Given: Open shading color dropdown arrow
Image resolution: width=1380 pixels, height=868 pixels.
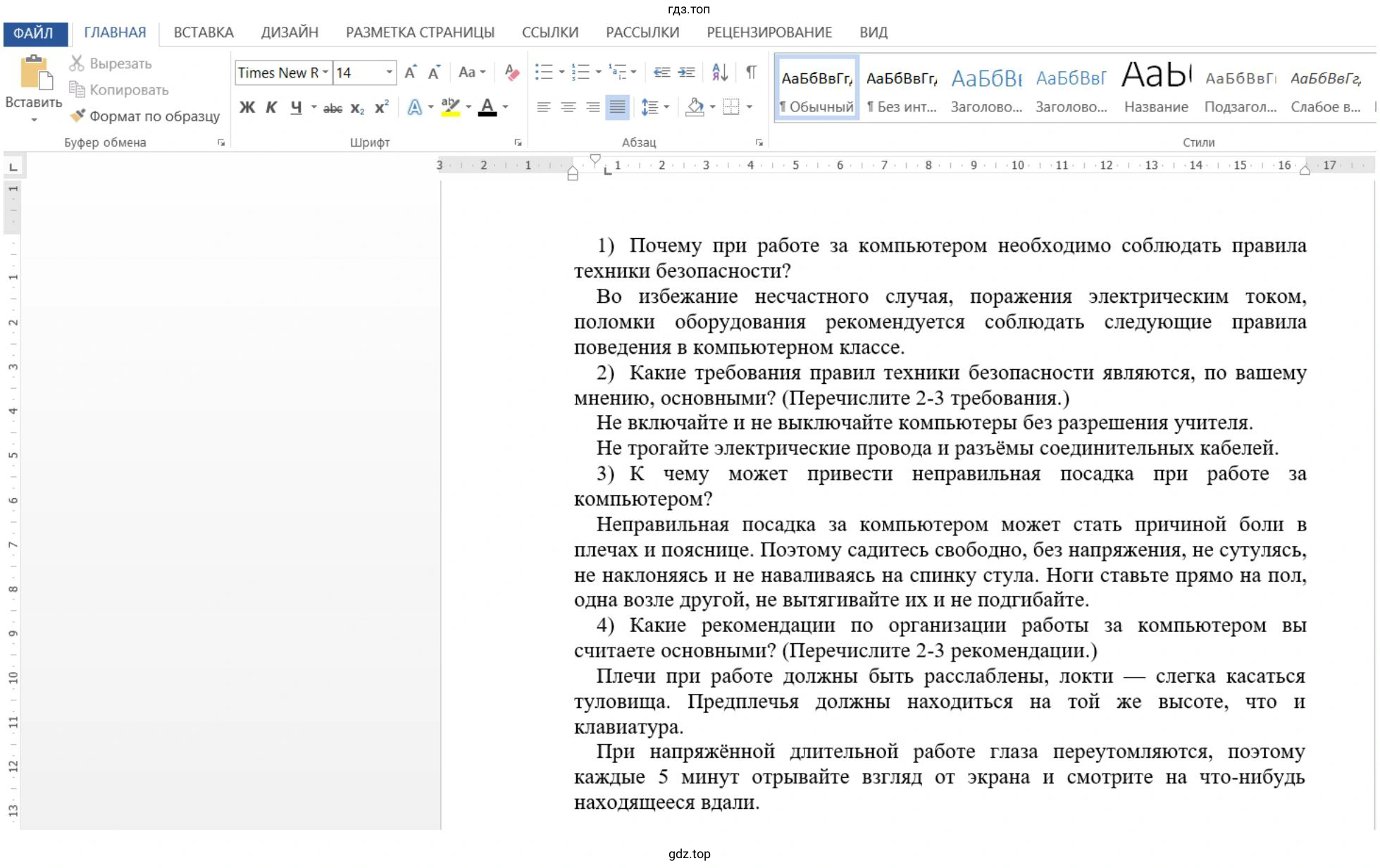Looking at the screenshot, I should click(712, 107).
